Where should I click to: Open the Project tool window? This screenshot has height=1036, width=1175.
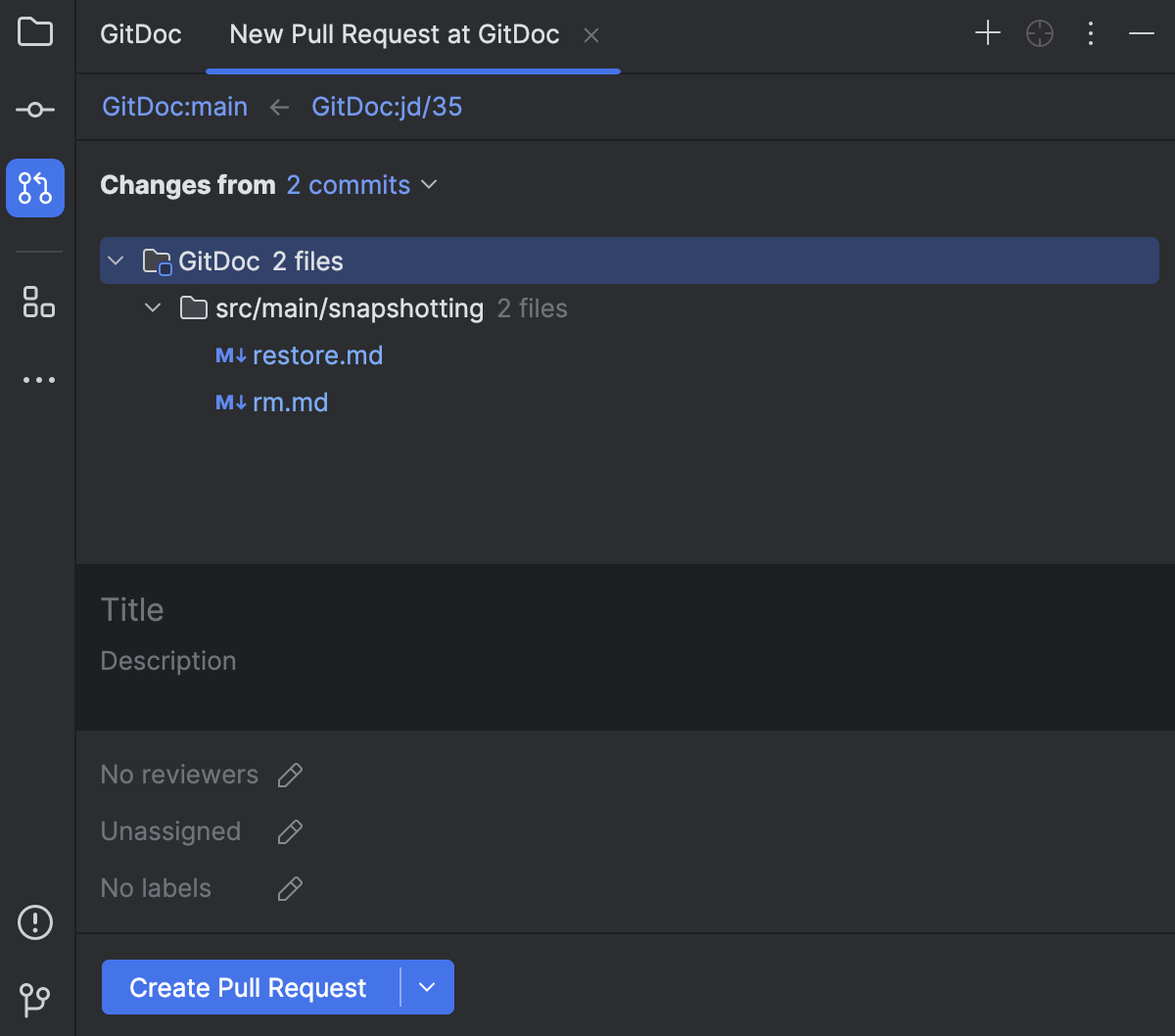[x=35, y=32]
